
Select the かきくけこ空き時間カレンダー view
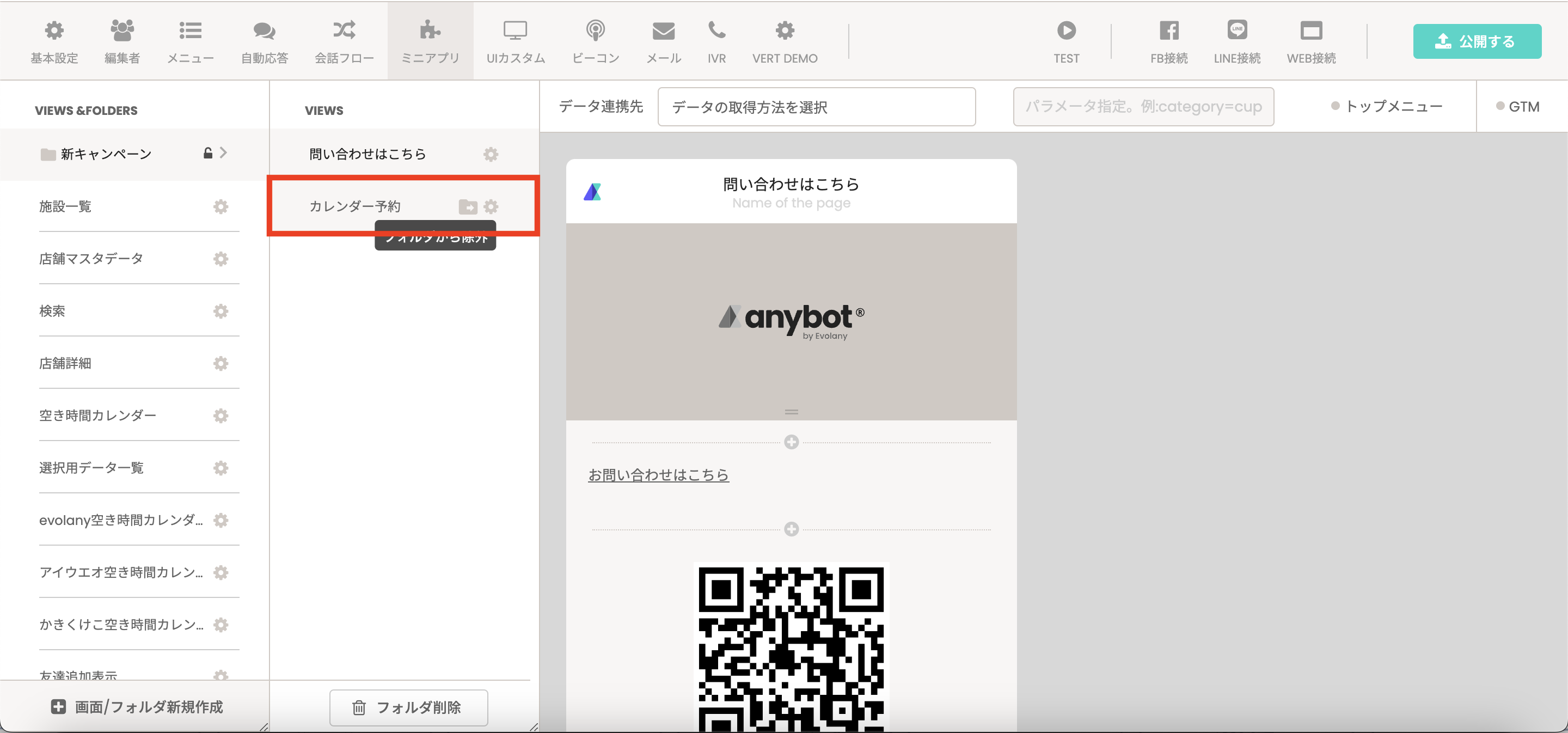[121, 625]
